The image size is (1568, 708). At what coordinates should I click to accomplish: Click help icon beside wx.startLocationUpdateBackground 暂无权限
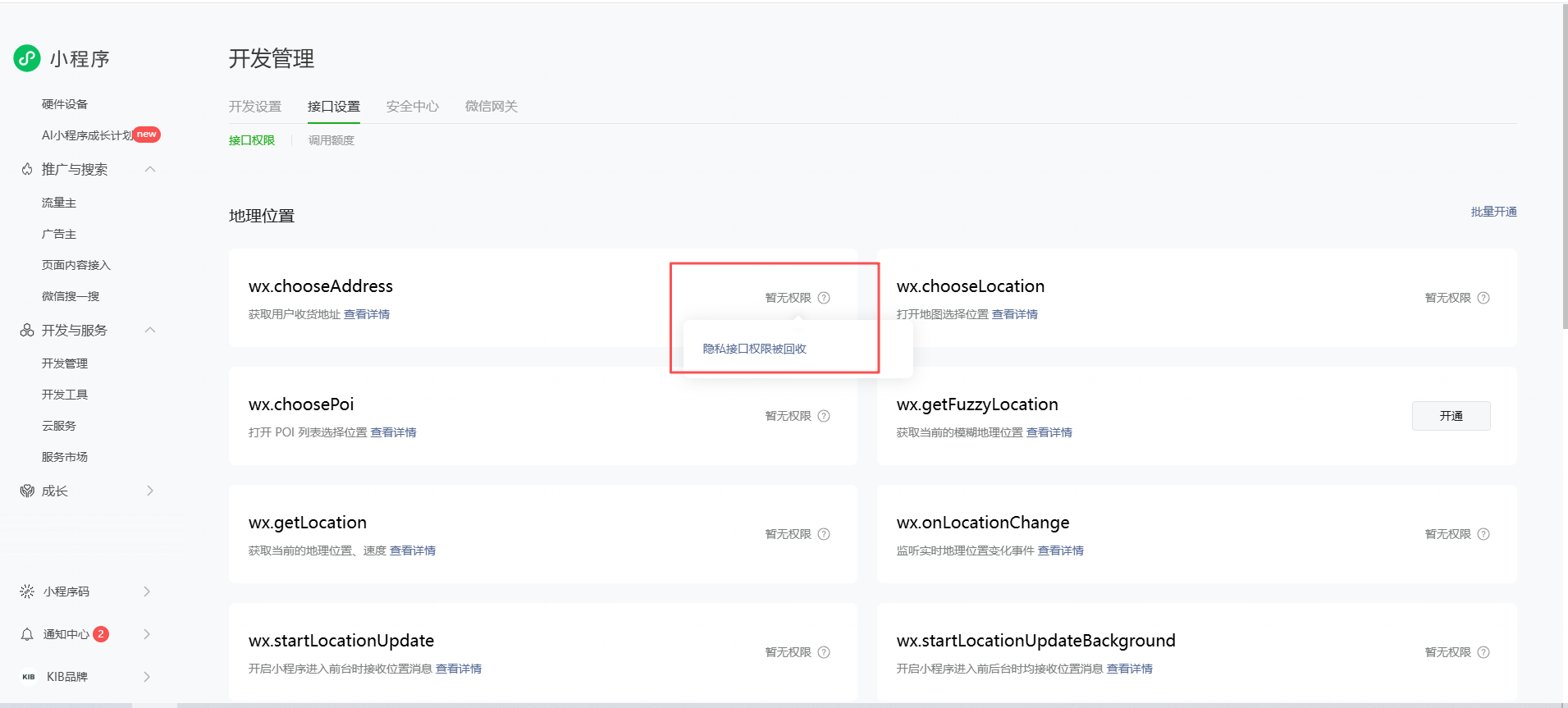1483,652
